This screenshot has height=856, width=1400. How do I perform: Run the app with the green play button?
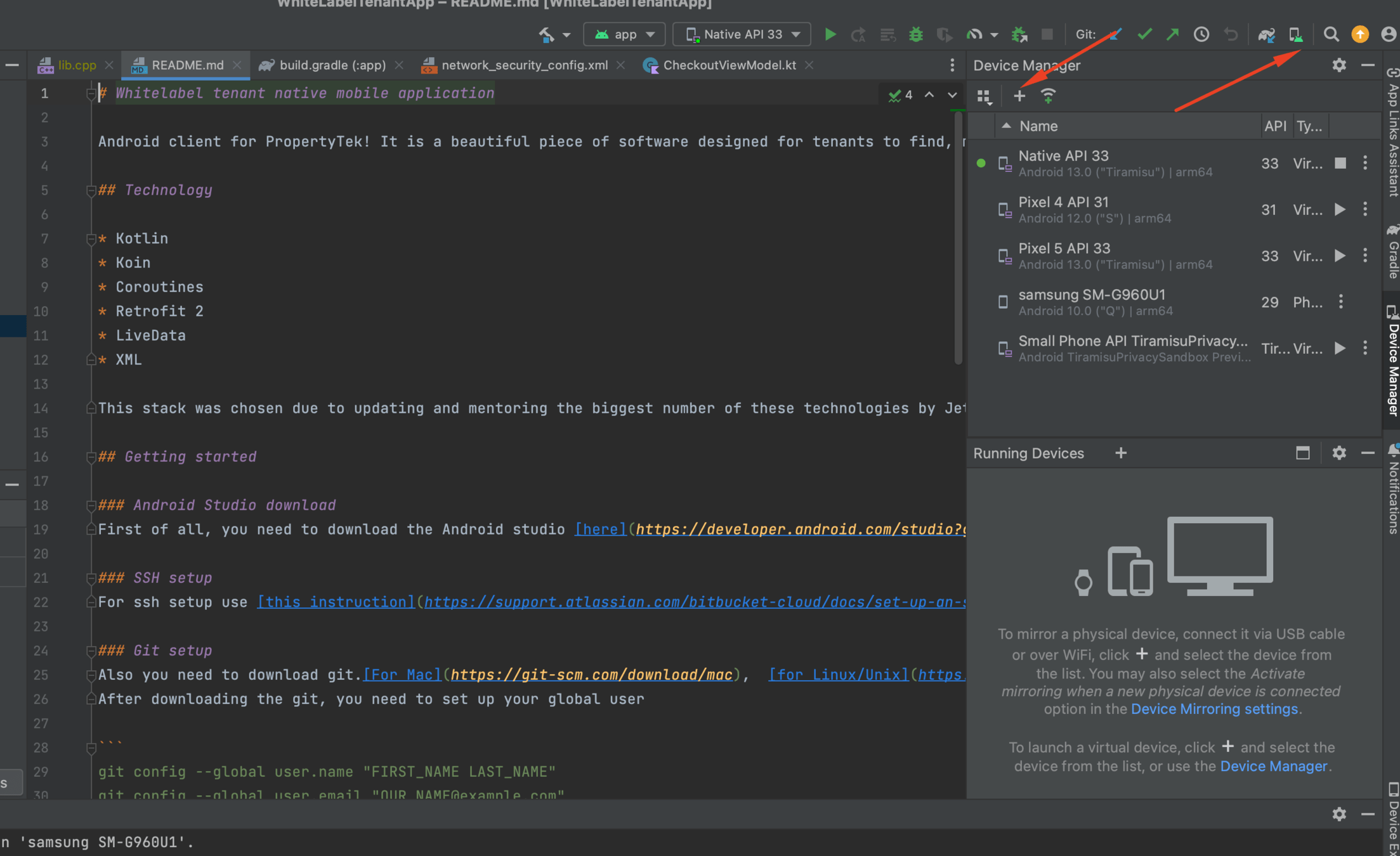tap(830, 34)
